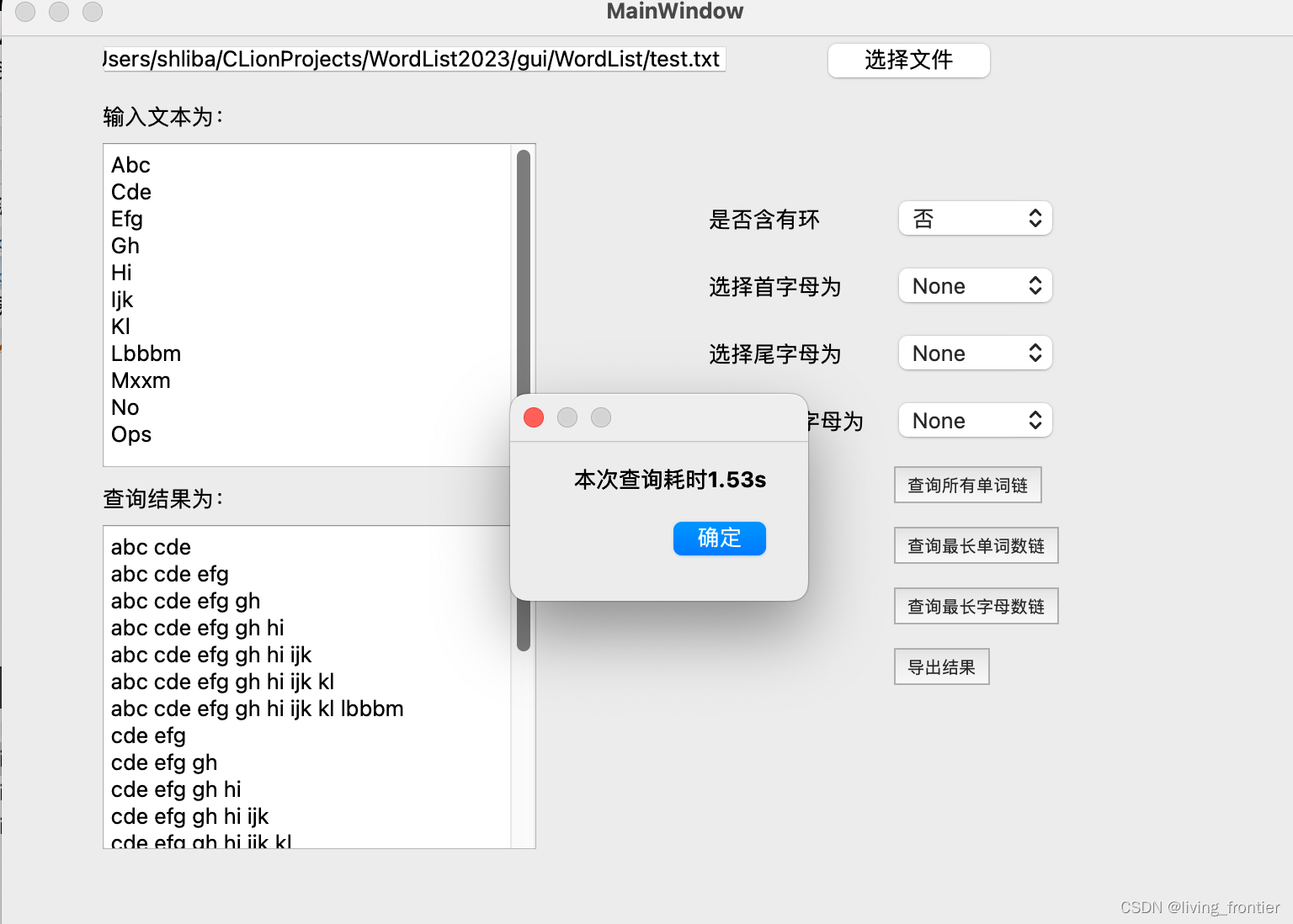Click the 'Ijk' line in input text
This screenshot has width=1293, height=924.
click(x=122, y=300)
